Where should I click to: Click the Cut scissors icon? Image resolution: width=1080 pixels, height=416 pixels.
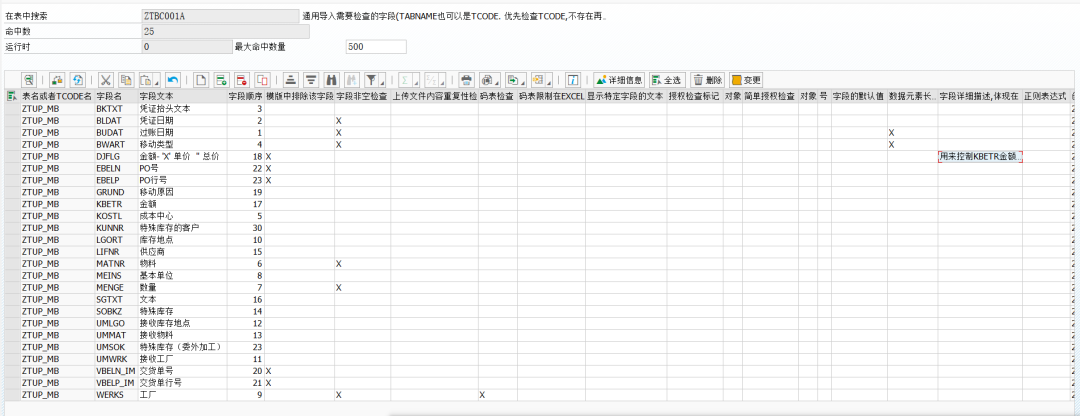pyautogui.click(x=106, y=79)
